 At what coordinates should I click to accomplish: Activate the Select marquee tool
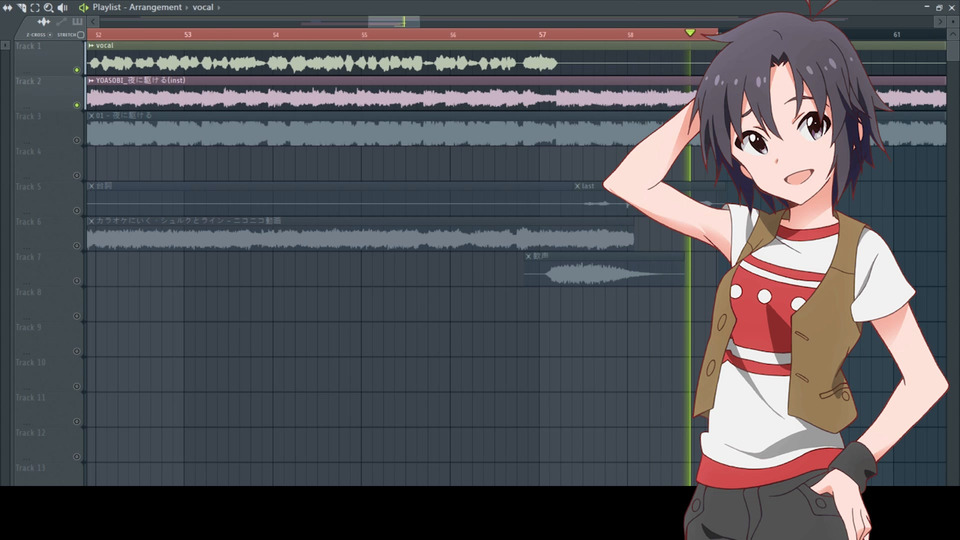35,7
